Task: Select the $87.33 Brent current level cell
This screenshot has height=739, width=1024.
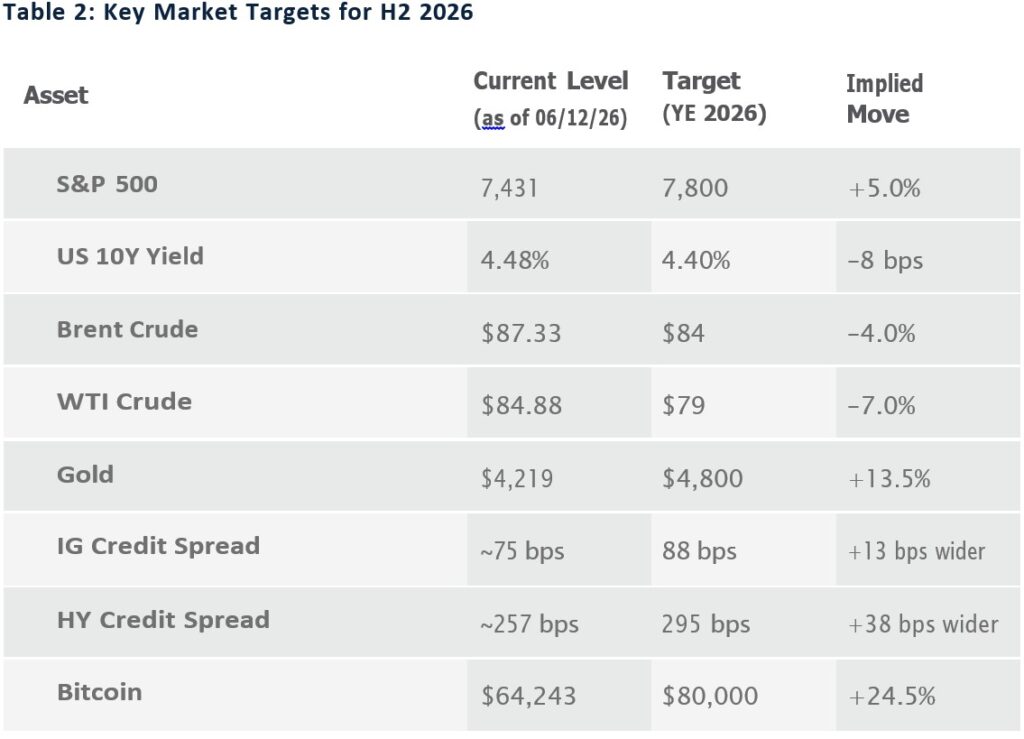Action: (521, 333)
